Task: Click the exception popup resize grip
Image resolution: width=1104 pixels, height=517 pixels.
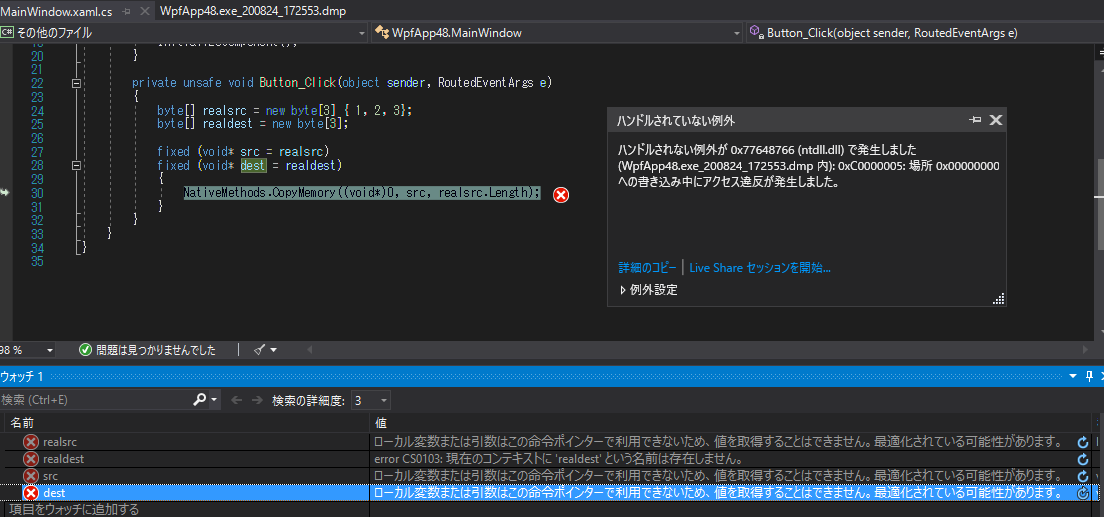Action: [x=998, y=299]
